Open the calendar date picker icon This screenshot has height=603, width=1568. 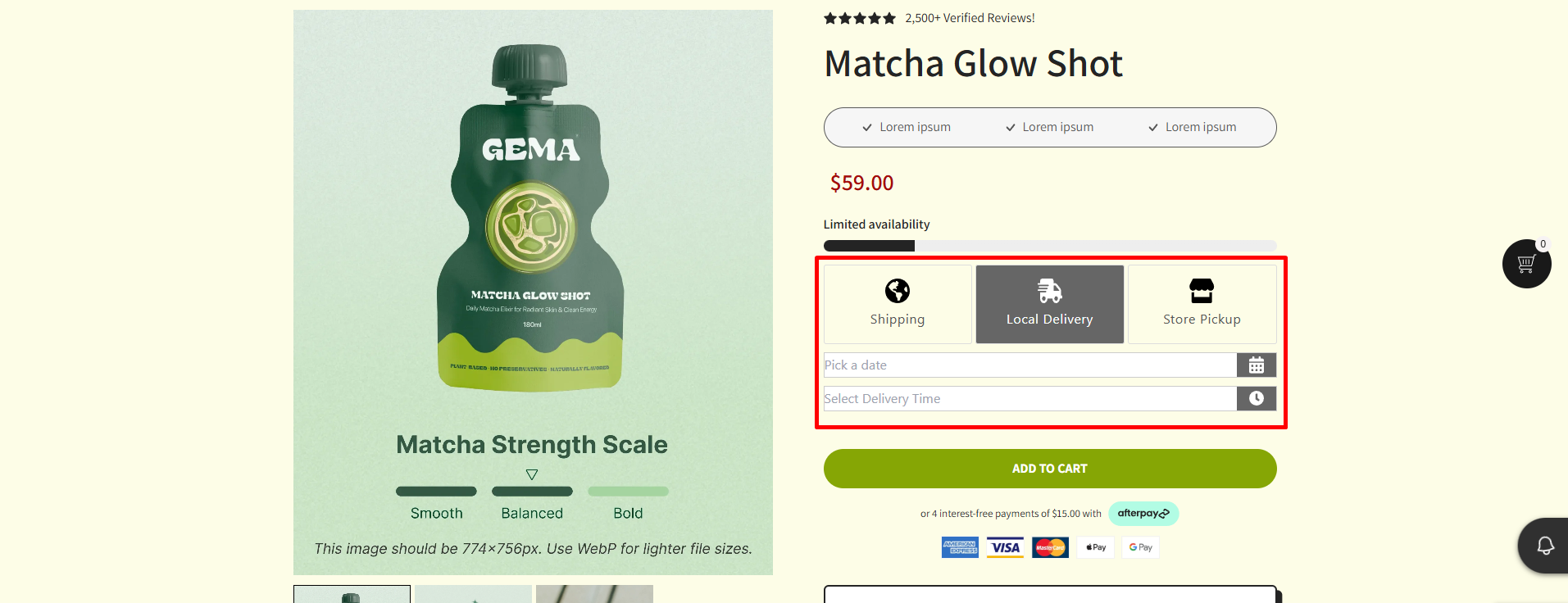pyautogui.click(x=1256, y=365)
